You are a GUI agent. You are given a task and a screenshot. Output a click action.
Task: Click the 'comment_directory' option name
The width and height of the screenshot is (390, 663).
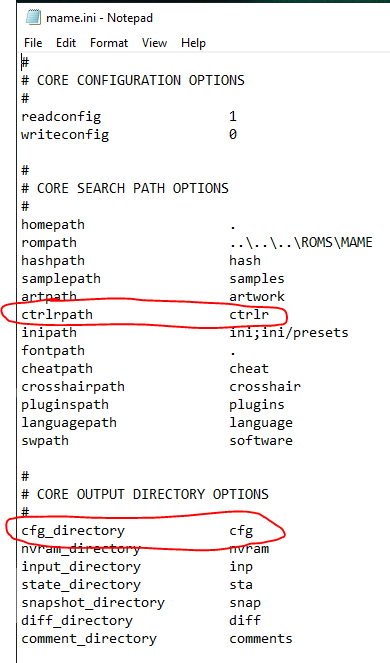(x=89, y=639)
